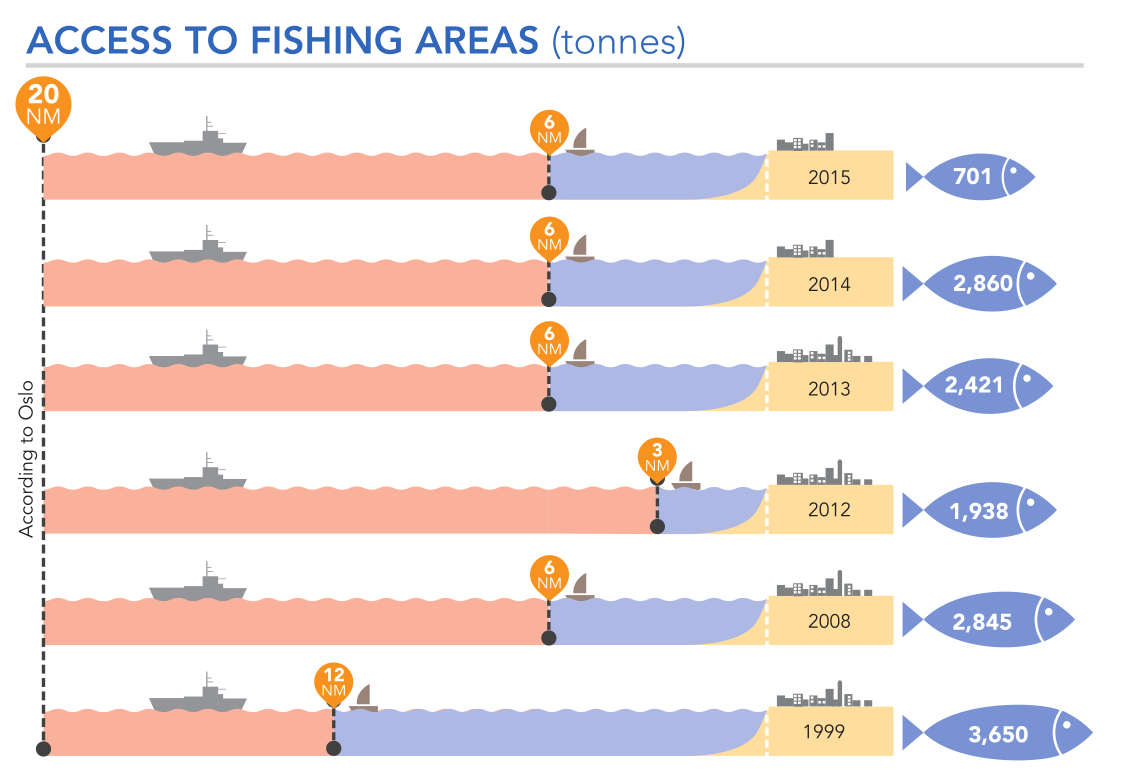Viewport: 1142px width, 775px height.
Task: Select the sailboat icon in the 2008 row
Action: (580, 587)
